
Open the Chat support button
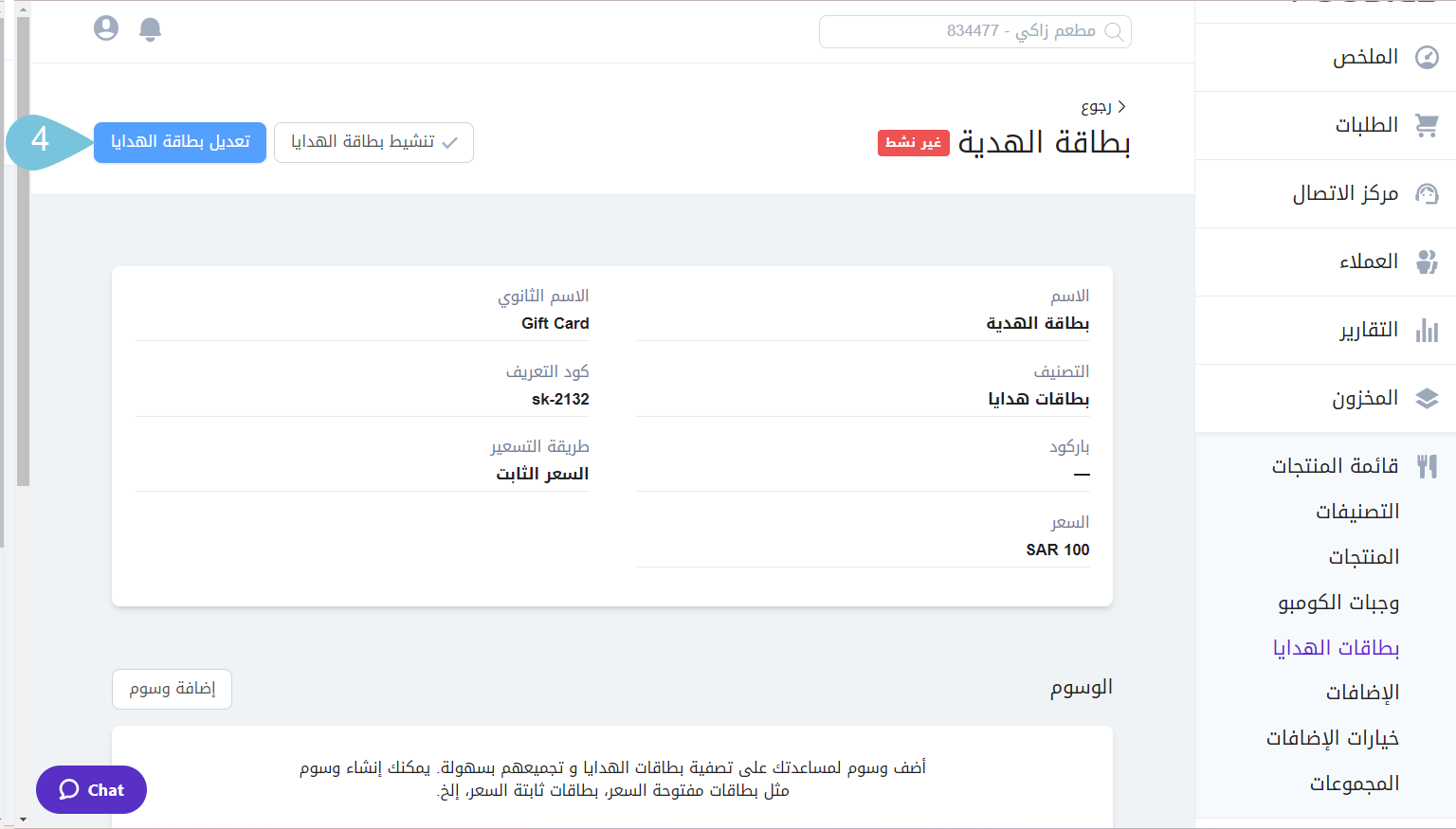point(91,789)
